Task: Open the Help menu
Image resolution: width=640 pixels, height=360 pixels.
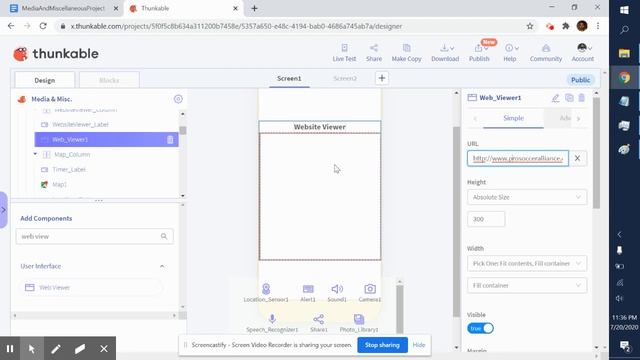Action: (510, 53)
